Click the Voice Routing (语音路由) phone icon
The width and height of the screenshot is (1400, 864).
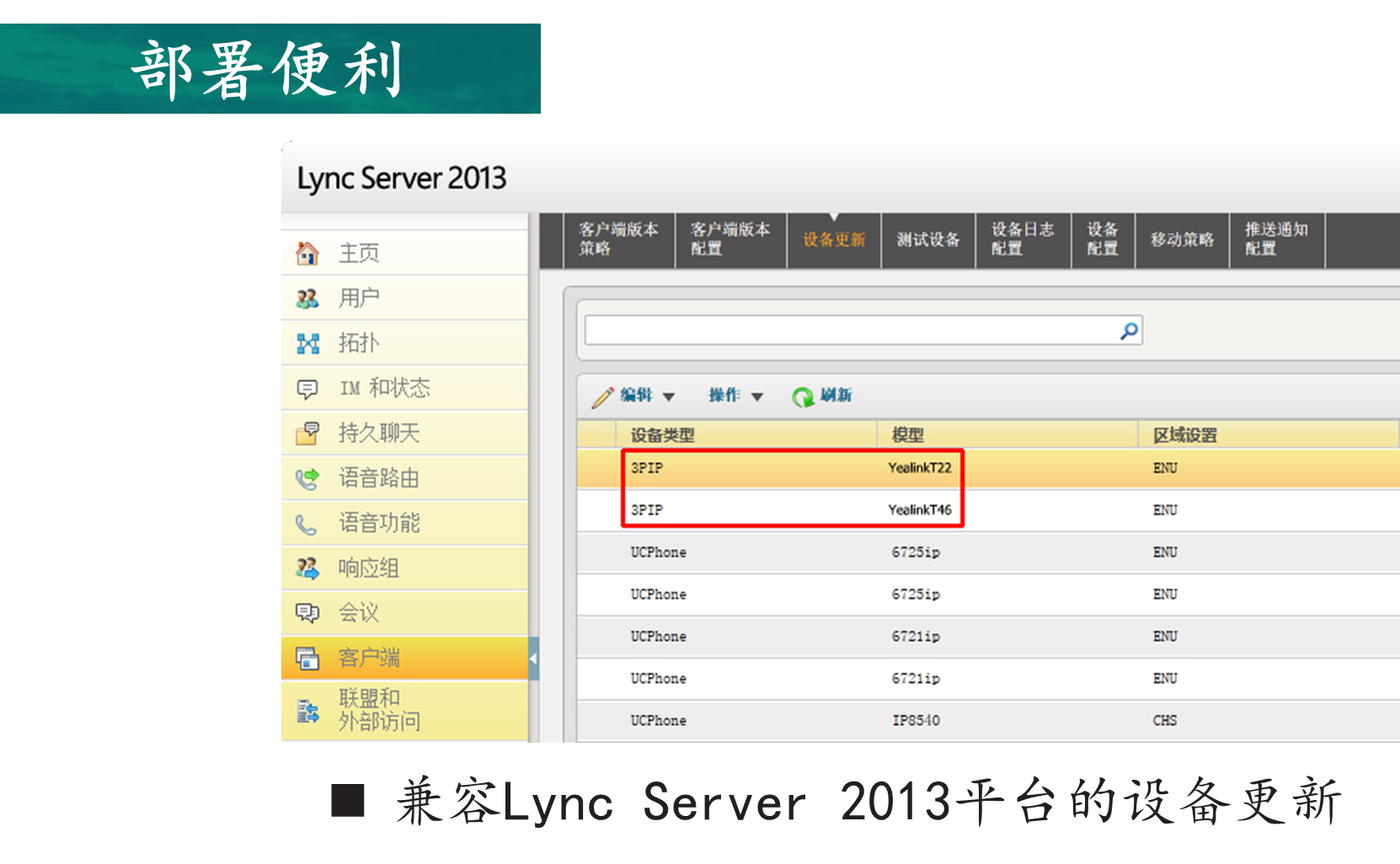tap(307, 478)
